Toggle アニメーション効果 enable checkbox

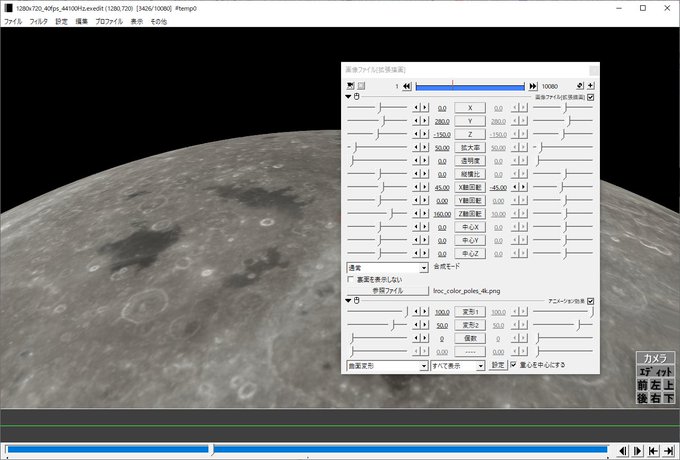591,301
